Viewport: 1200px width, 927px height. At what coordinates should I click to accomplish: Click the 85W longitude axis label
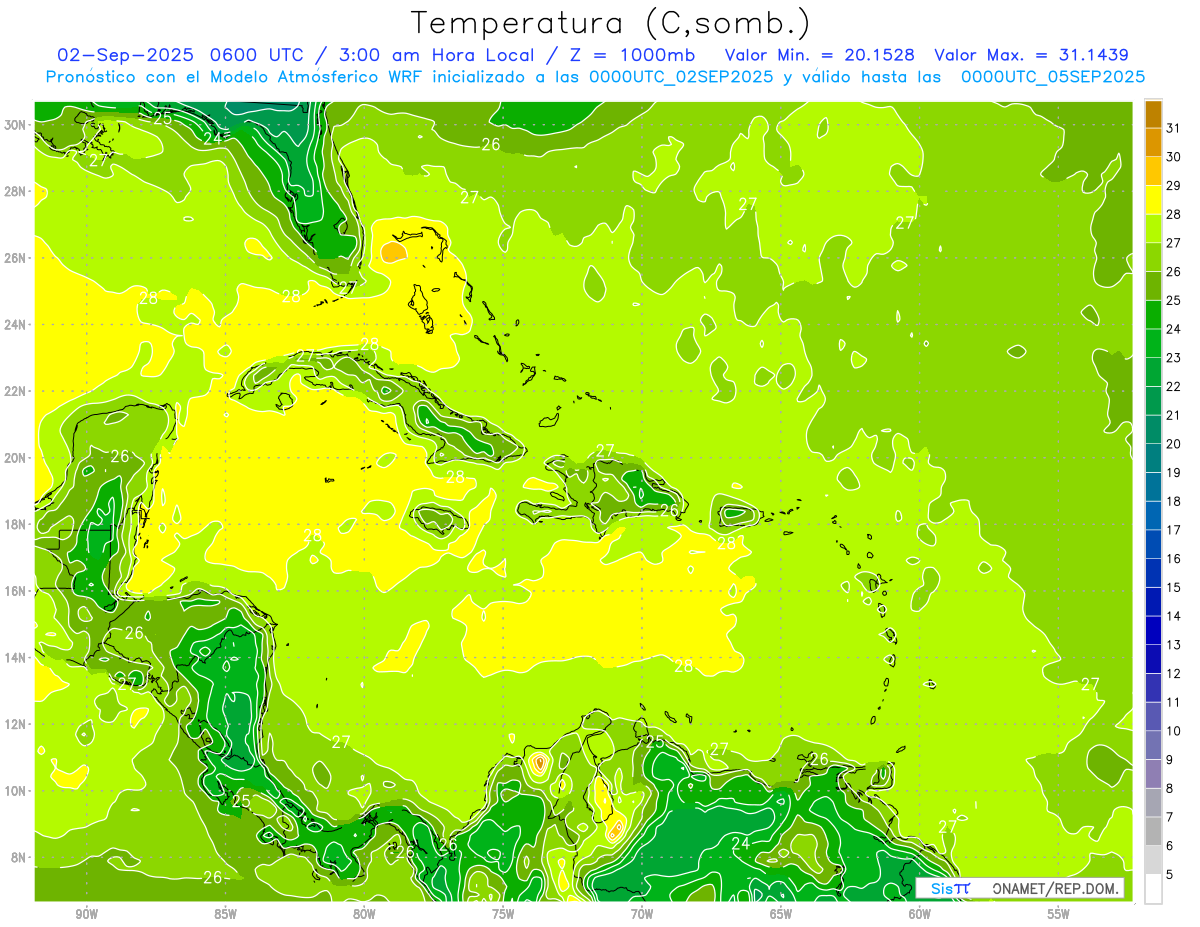(x=225, y=914)
